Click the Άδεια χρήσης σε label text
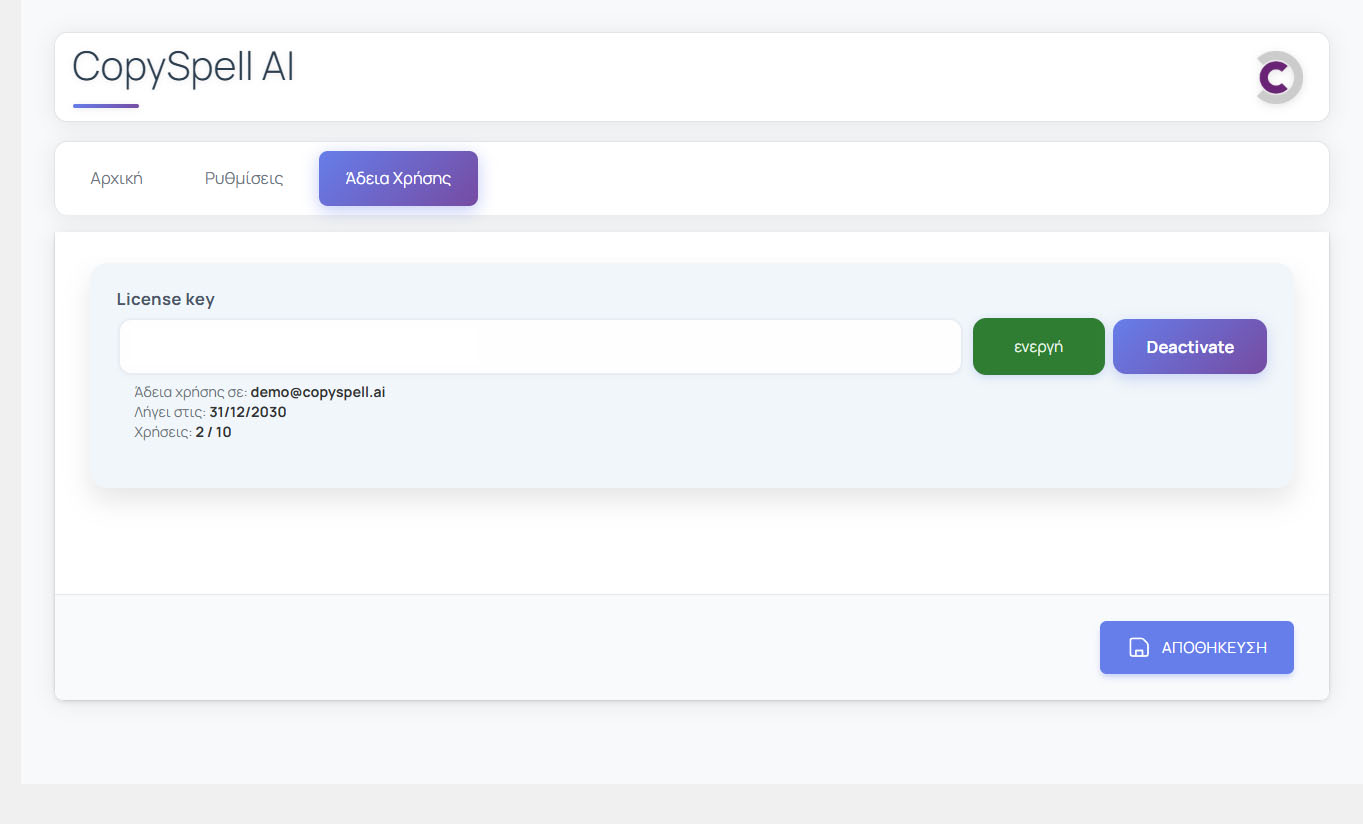This screenshot has height=824, width=1363. 190,392
